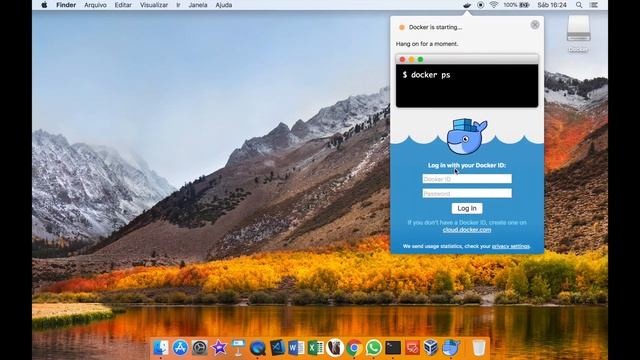The width and height of the screenshot is (640, 360).
Task: Click the Password input field
Action: (467, 193)
